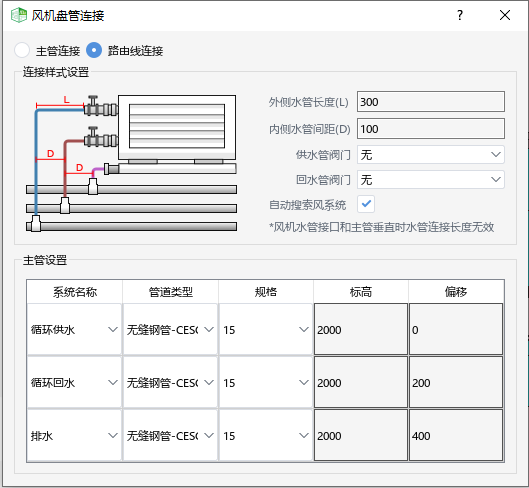This screenshot has width=529, height=488.
Task: Open the 规格 dropdown in 循环回水 row
Action: (266, 382)
